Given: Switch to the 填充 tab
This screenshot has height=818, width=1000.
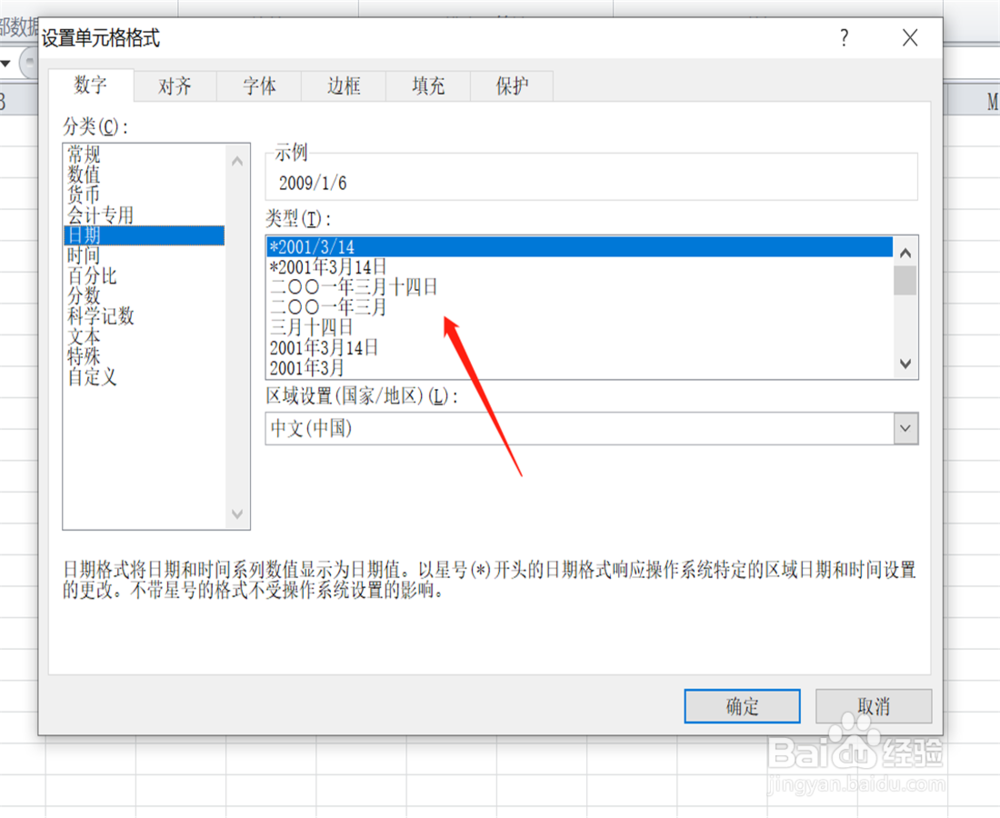Looking at the screenshot, I should point(428,86).
